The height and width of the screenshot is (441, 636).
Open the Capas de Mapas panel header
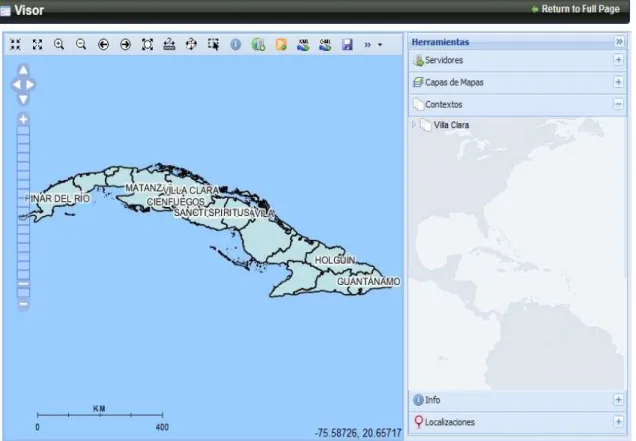(x=517, y=82)
